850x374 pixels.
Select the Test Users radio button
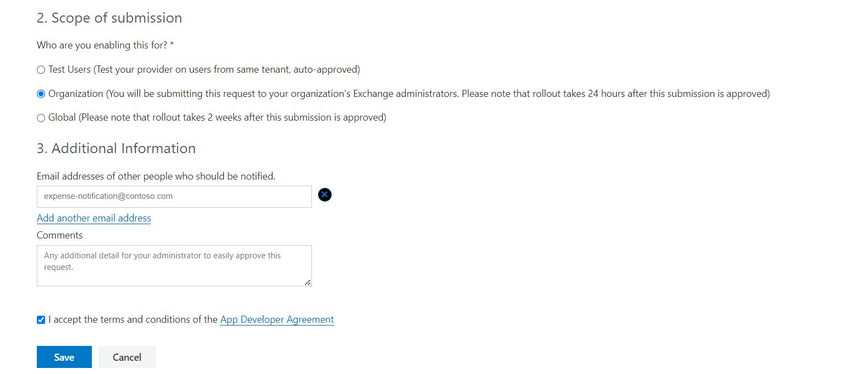coord(41,70)
